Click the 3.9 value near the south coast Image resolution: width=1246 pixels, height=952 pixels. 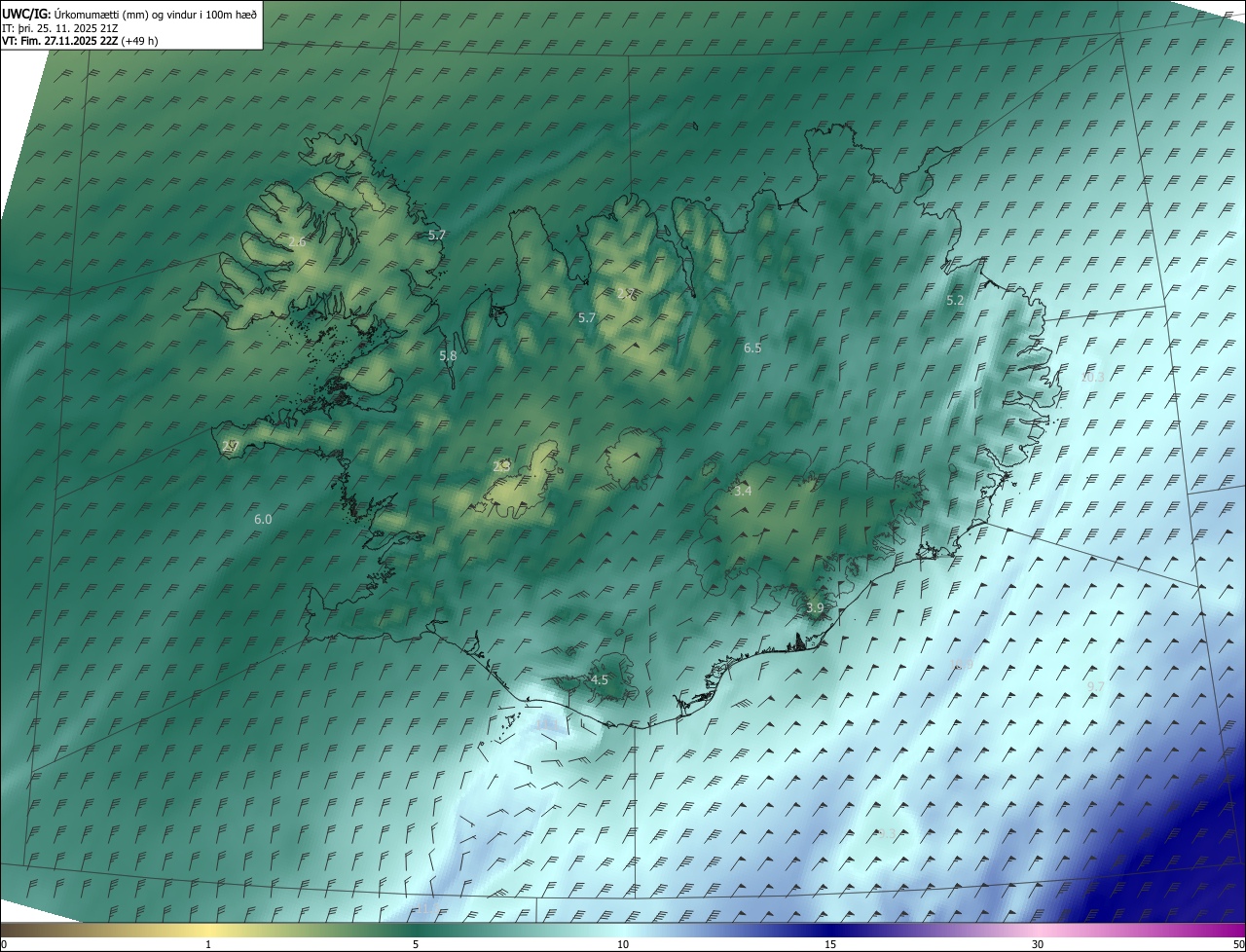point(816,607)
